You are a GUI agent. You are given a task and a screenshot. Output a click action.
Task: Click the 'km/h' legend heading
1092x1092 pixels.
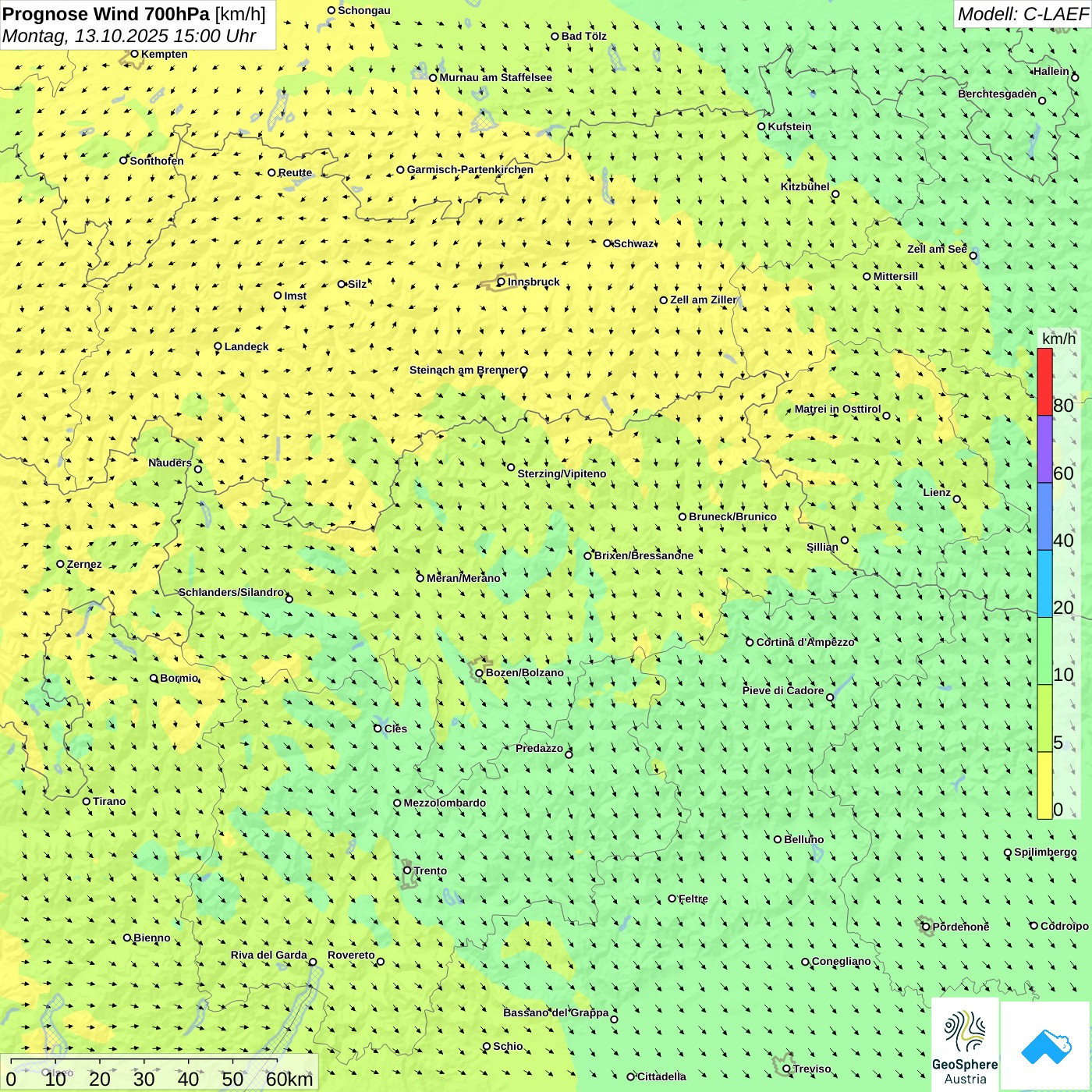coord(1058,339)
